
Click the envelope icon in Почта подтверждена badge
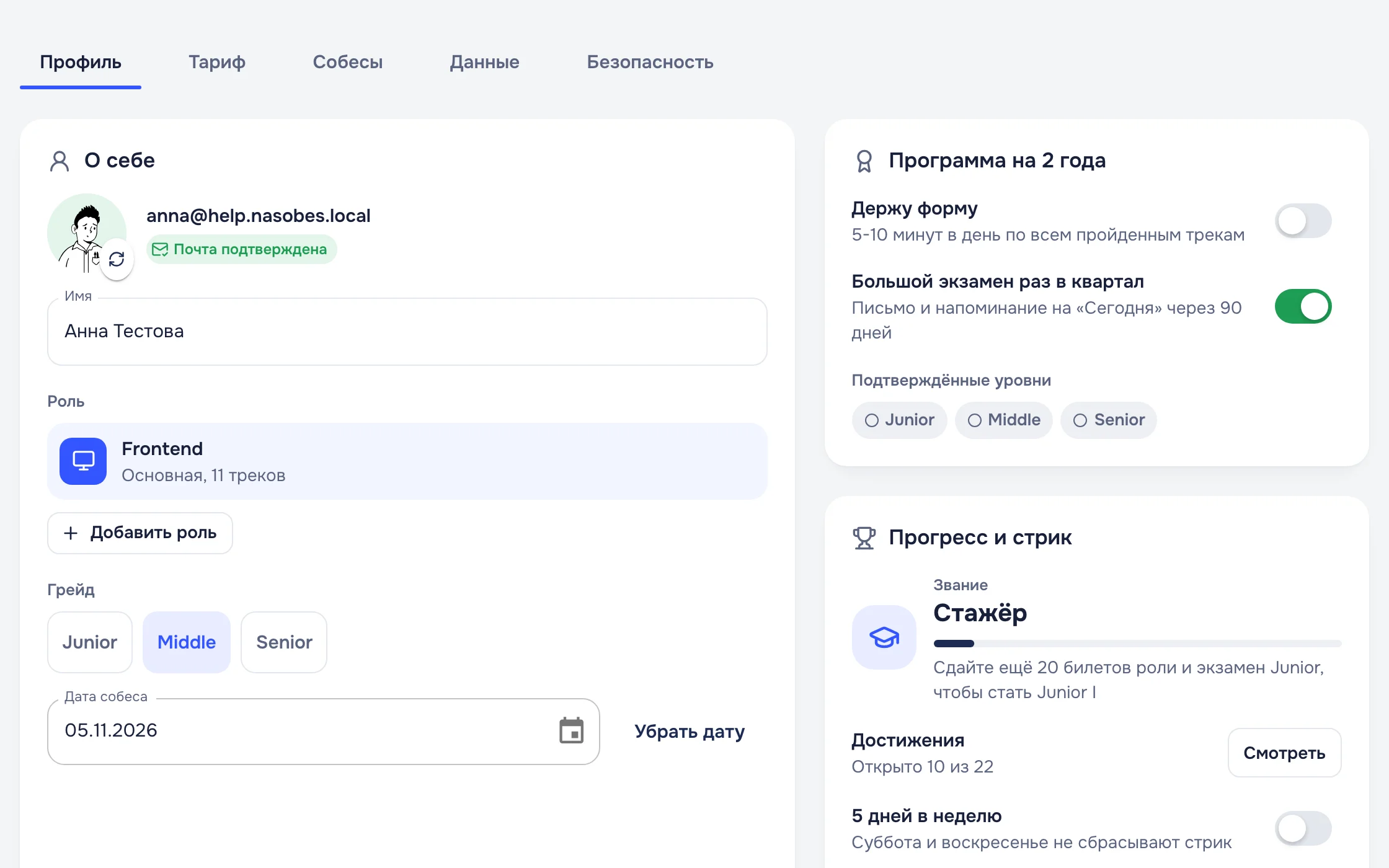click(160, 249)
